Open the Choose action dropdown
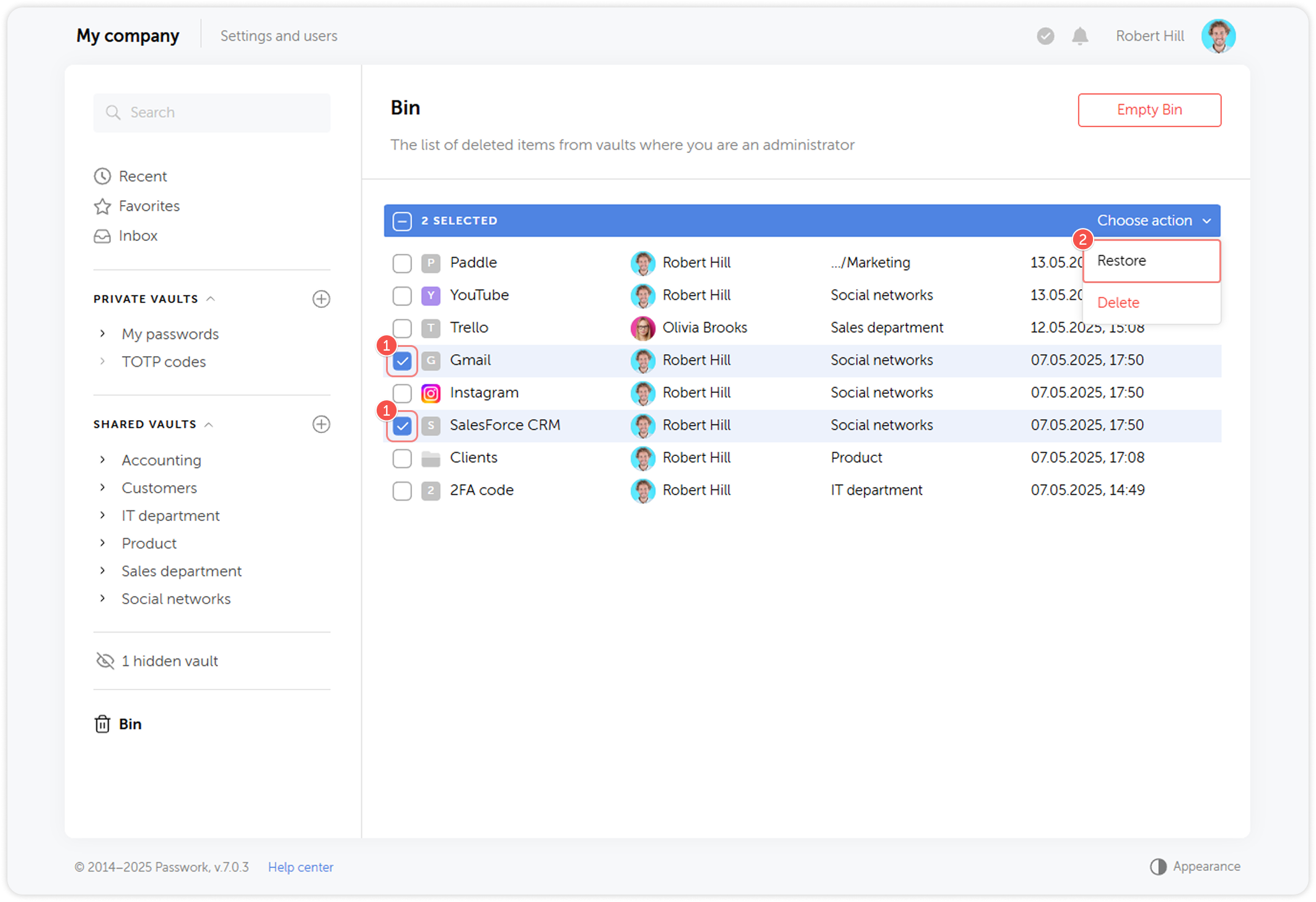The image size is (1316, 902). (x=1153, y=221)
